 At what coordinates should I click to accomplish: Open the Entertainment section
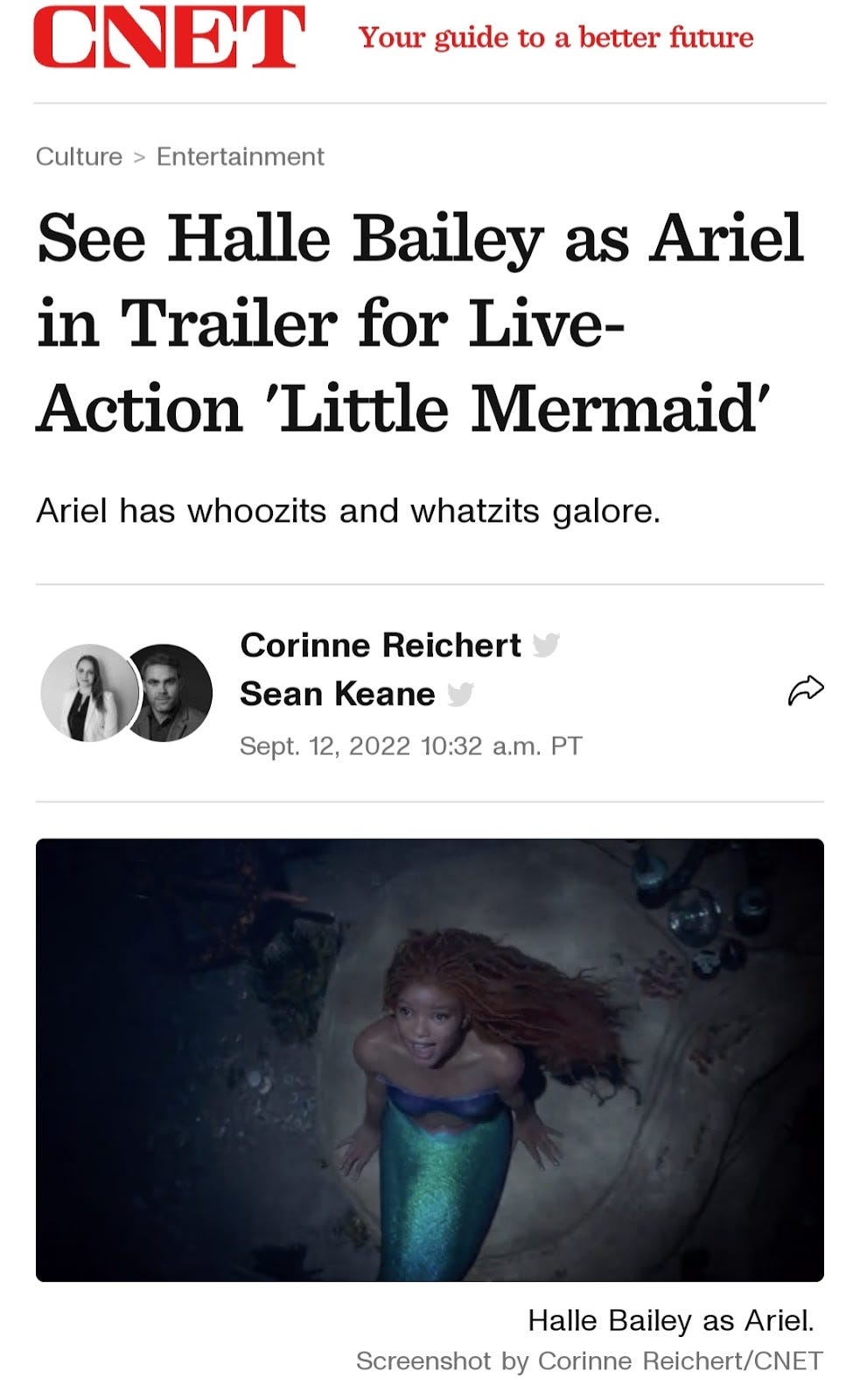[239, 156]
